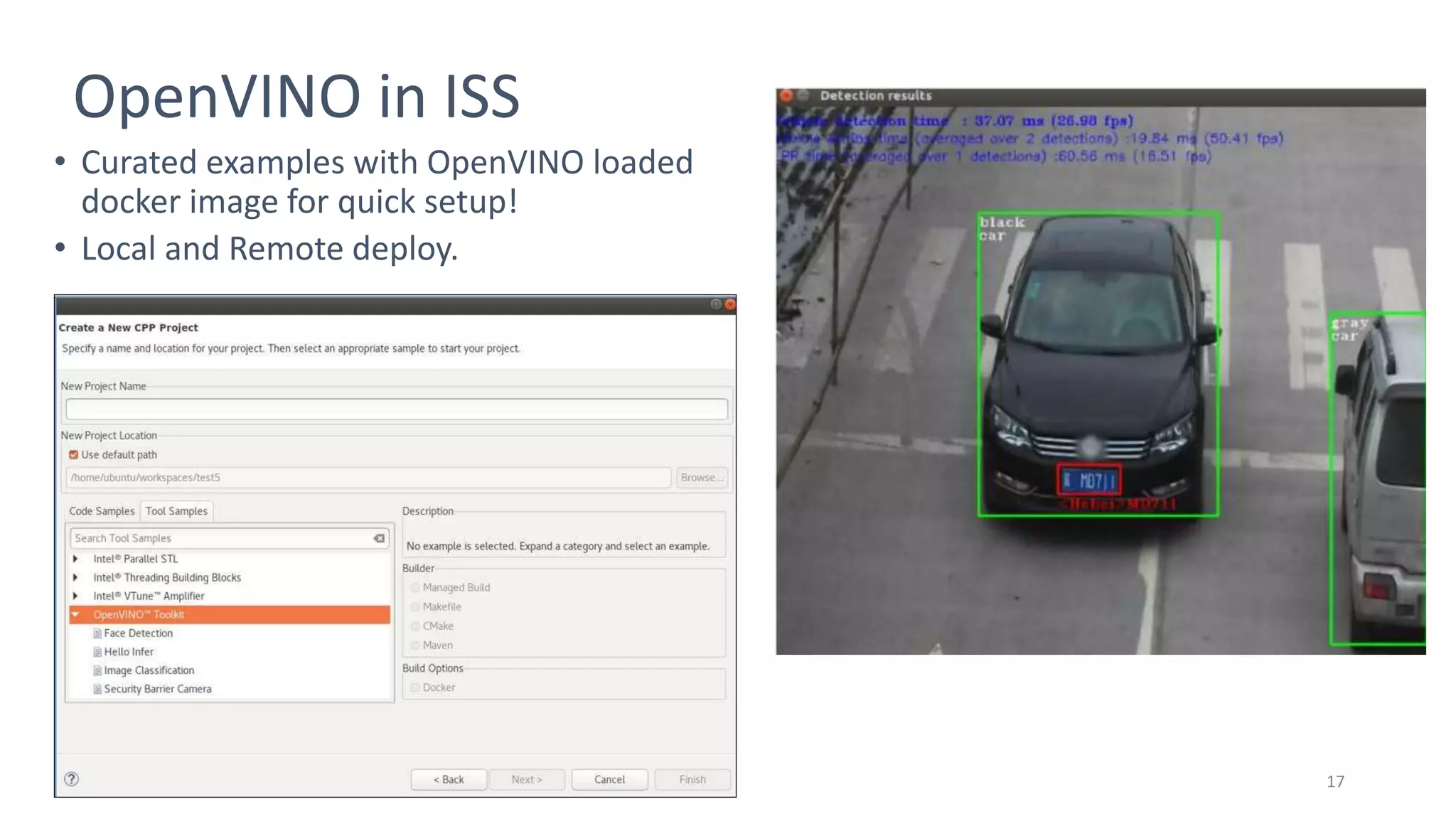Click the Face Detection file icon
The image size is (1456, 819).
(x=97, y=633)
